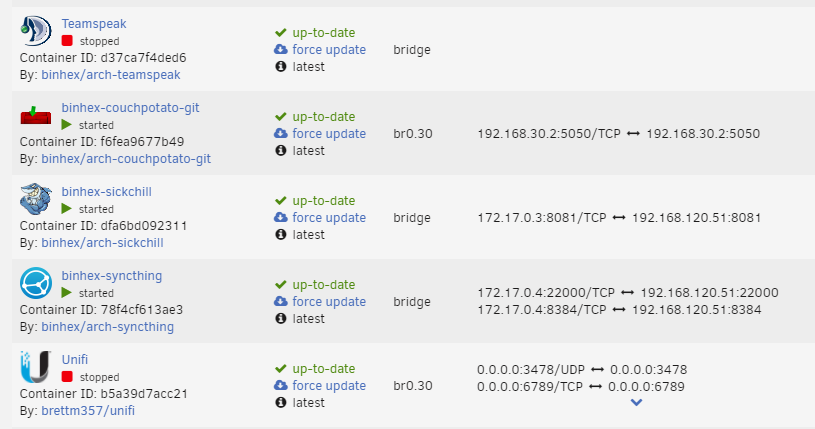Click the couchpotato red couch icon

(x=35, y=115)
